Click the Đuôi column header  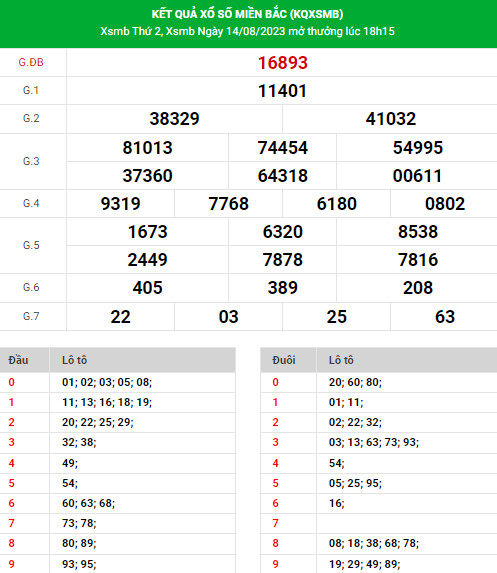point(284,360)
